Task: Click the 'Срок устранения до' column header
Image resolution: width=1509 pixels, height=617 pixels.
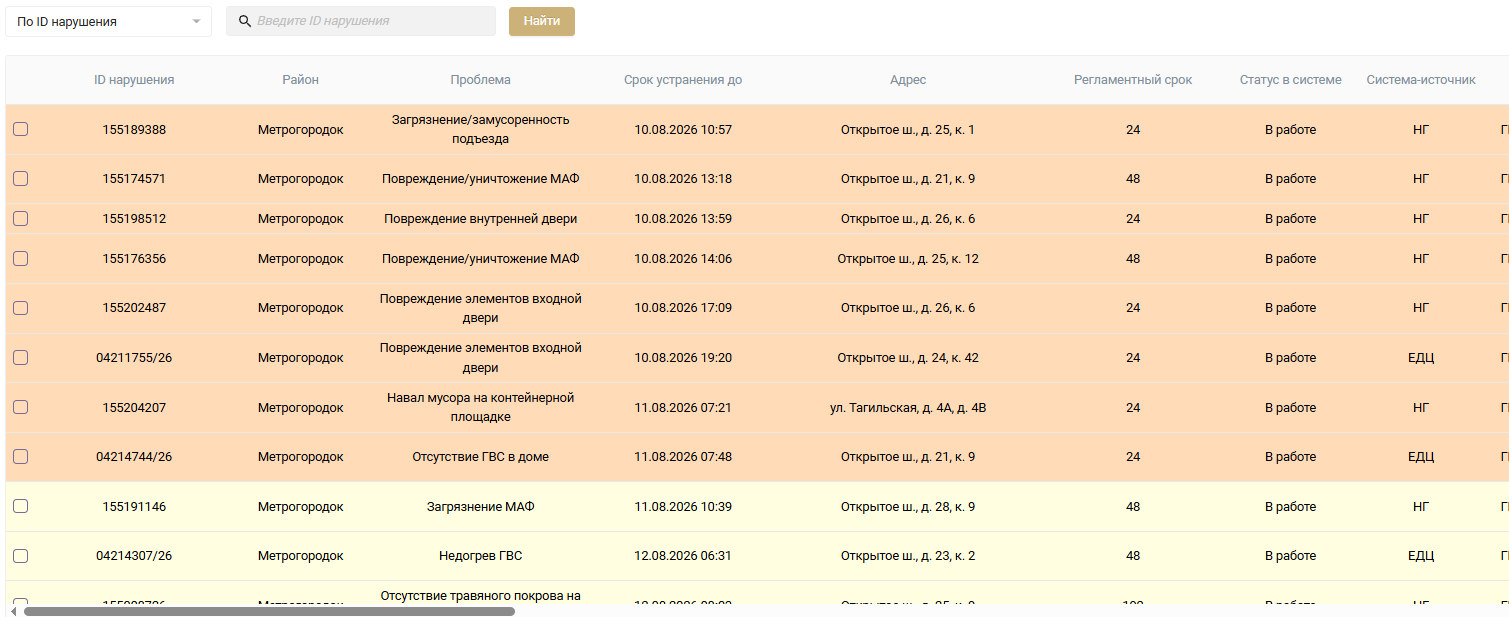Action: click(x=683, y=80)
